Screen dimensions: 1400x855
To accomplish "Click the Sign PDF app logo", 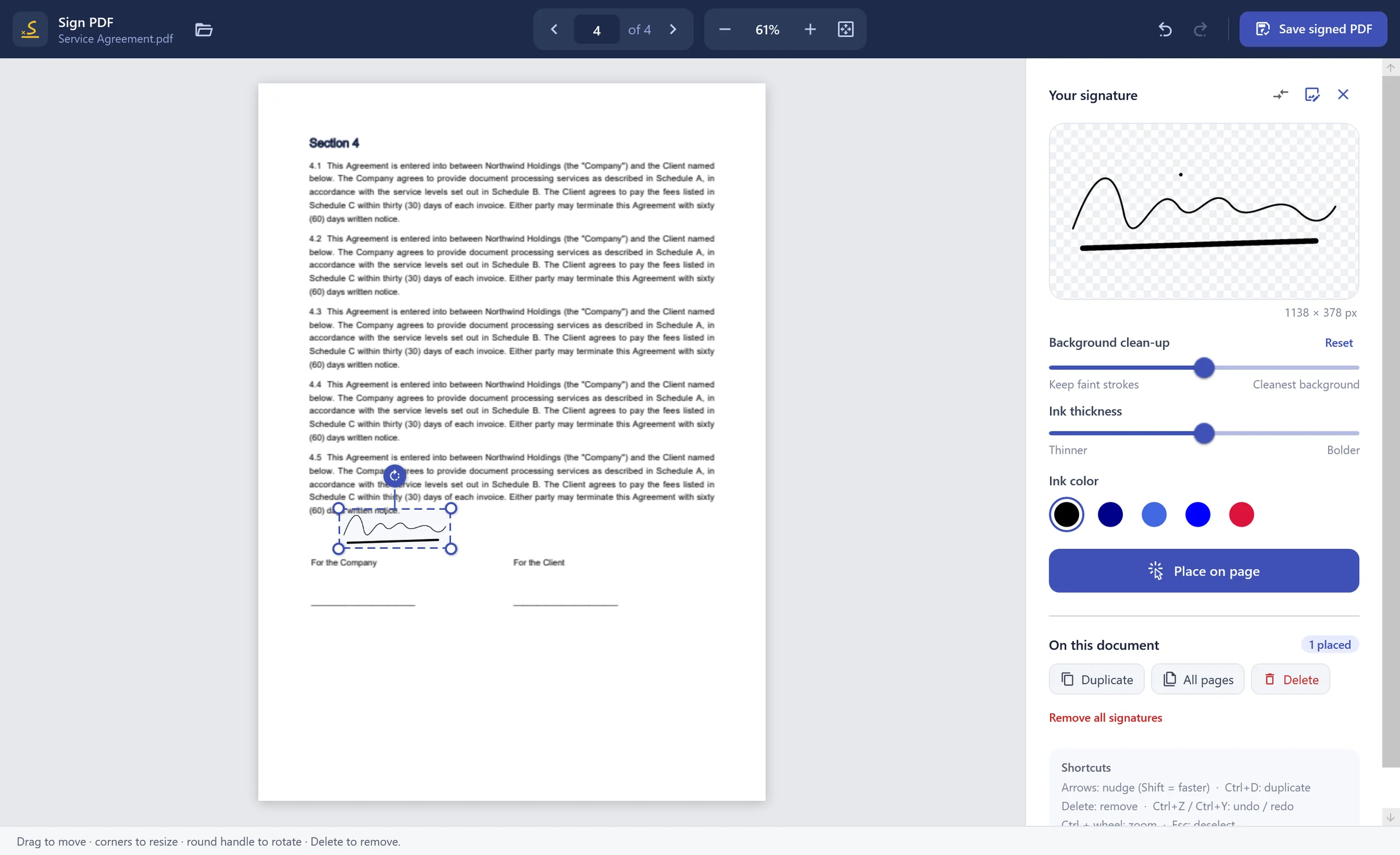I will pyautogui.click(x=30, y=29).
